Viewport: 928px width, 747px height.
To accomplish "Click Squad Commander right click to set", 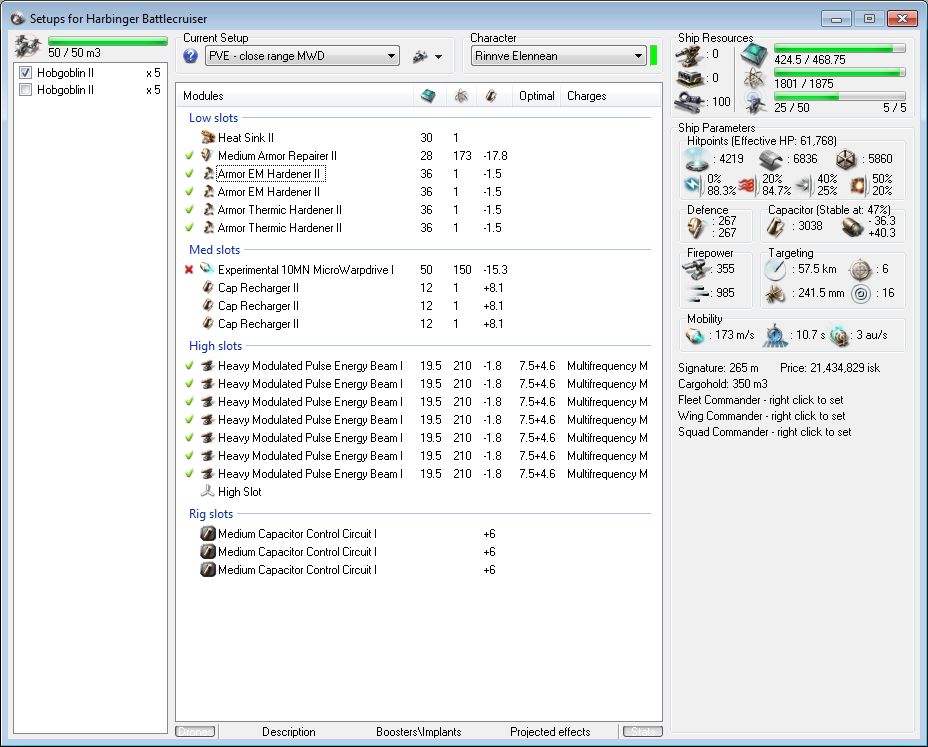I will coord(765,432).
